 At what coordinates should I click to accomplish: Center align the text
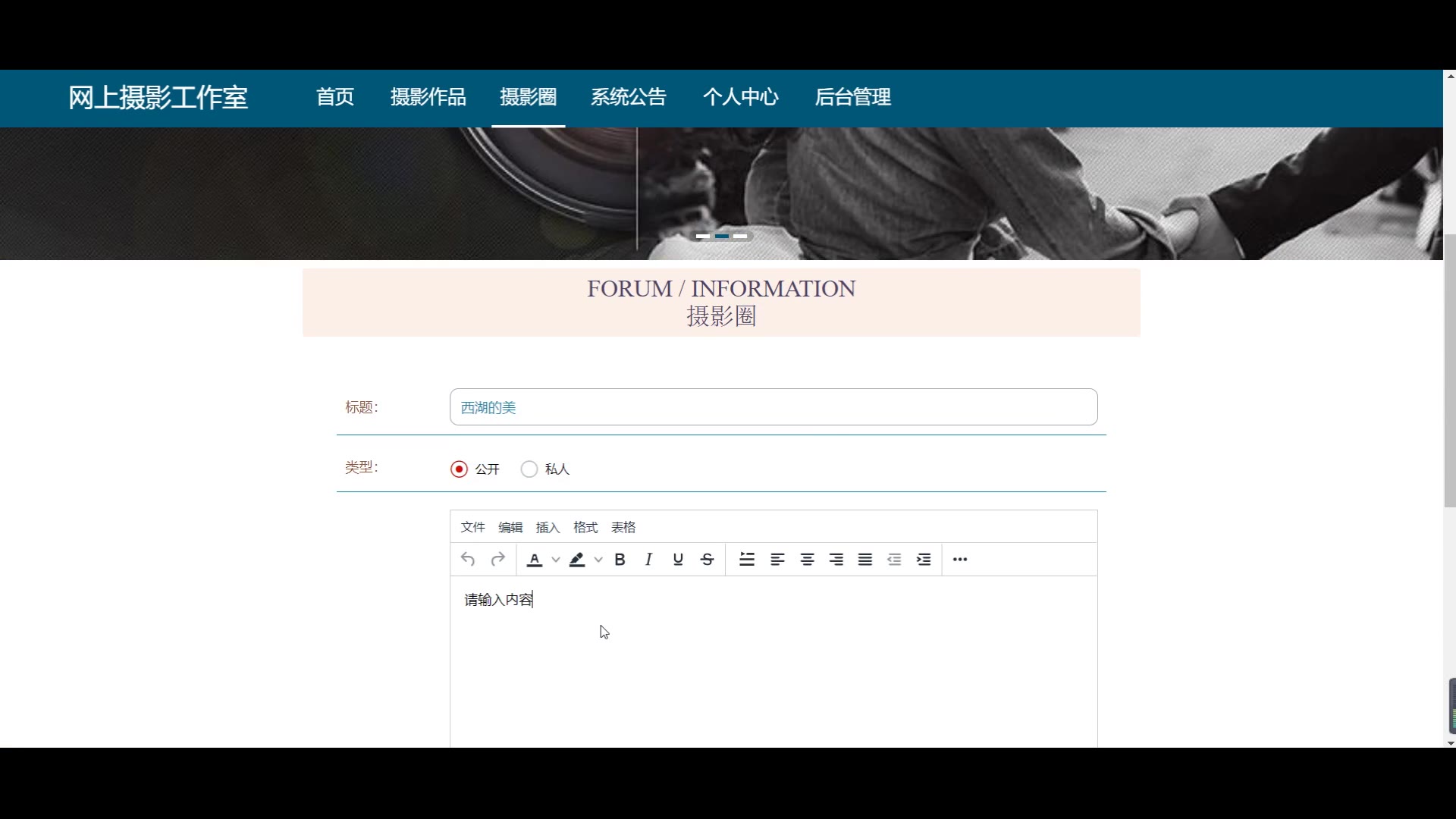807,560
